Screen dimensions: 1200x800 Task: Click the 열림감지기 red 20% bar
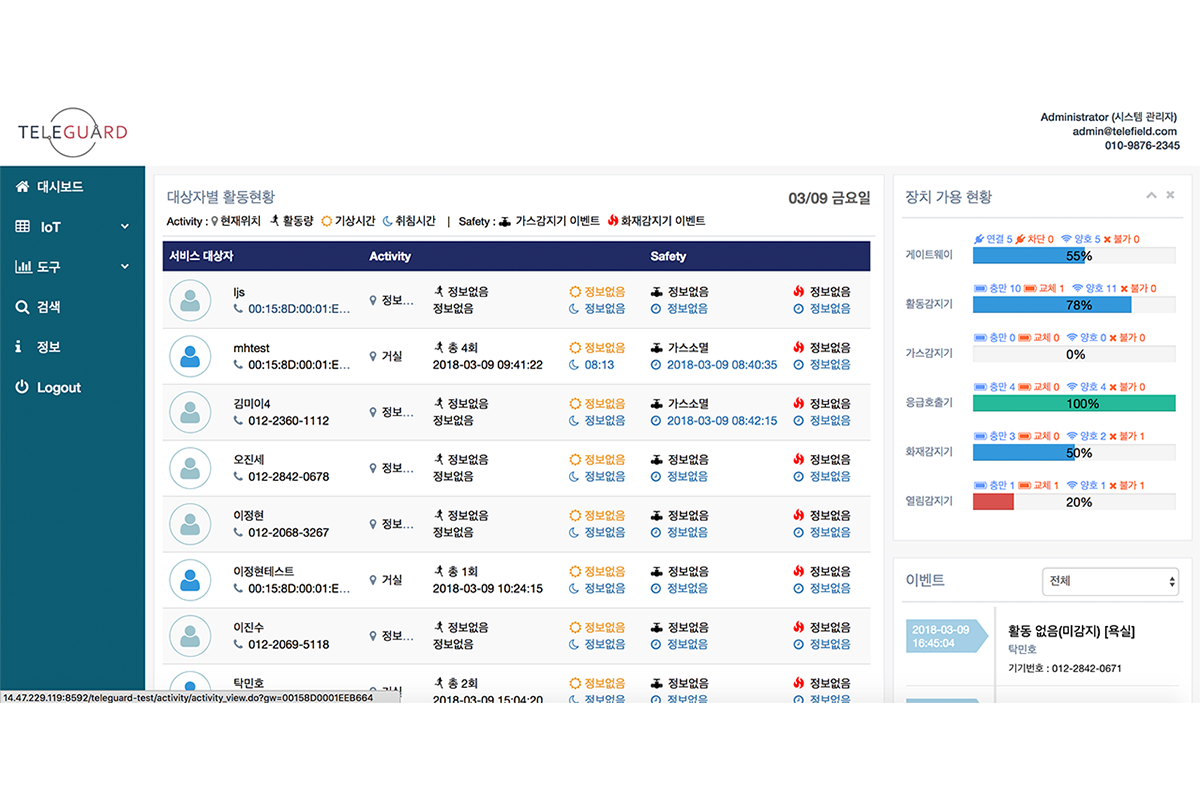[993, 502]
